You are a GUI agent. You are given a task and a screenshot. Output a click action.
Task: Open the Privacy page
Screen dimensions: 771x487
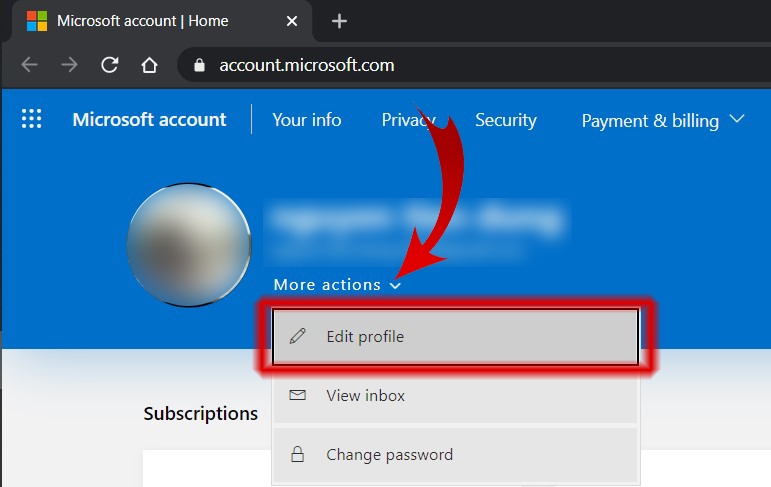pyautogui.click(x=409, y=120)
